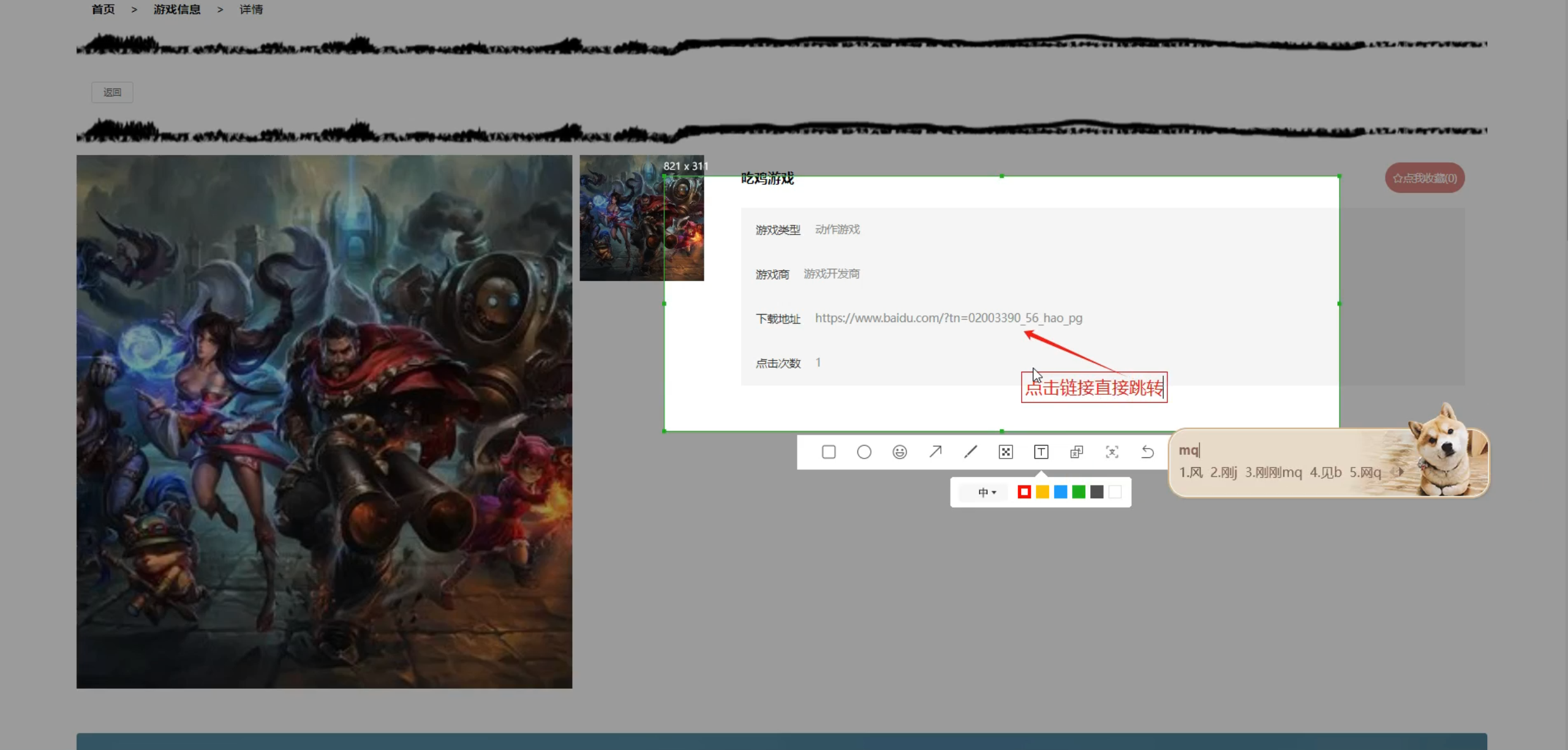Open the font size dropdown
The height and width of the screenshot is (750, 1568).
tap(986, 492)
